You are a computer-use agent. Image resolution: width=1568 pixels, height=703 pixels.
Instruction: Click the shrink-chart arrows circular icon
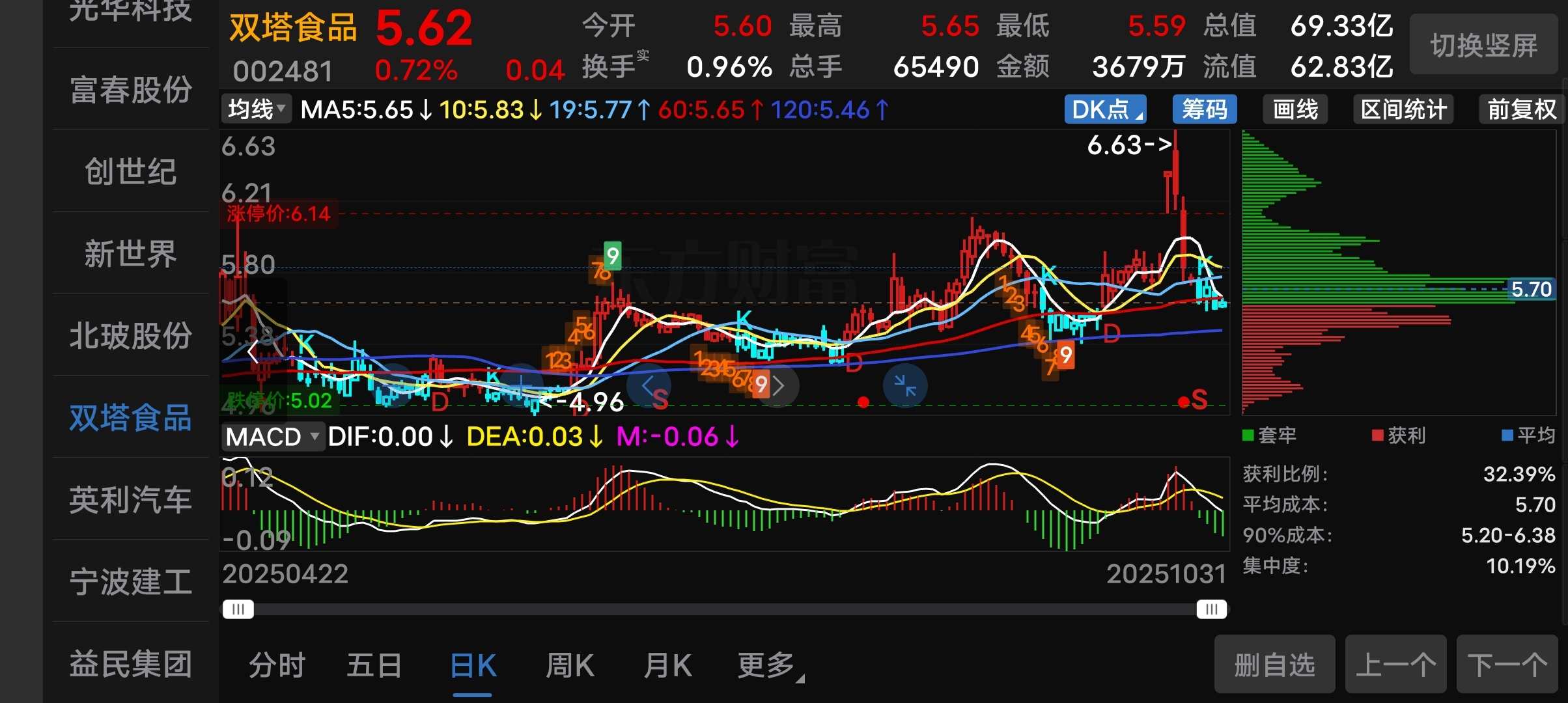coord(905,386)
